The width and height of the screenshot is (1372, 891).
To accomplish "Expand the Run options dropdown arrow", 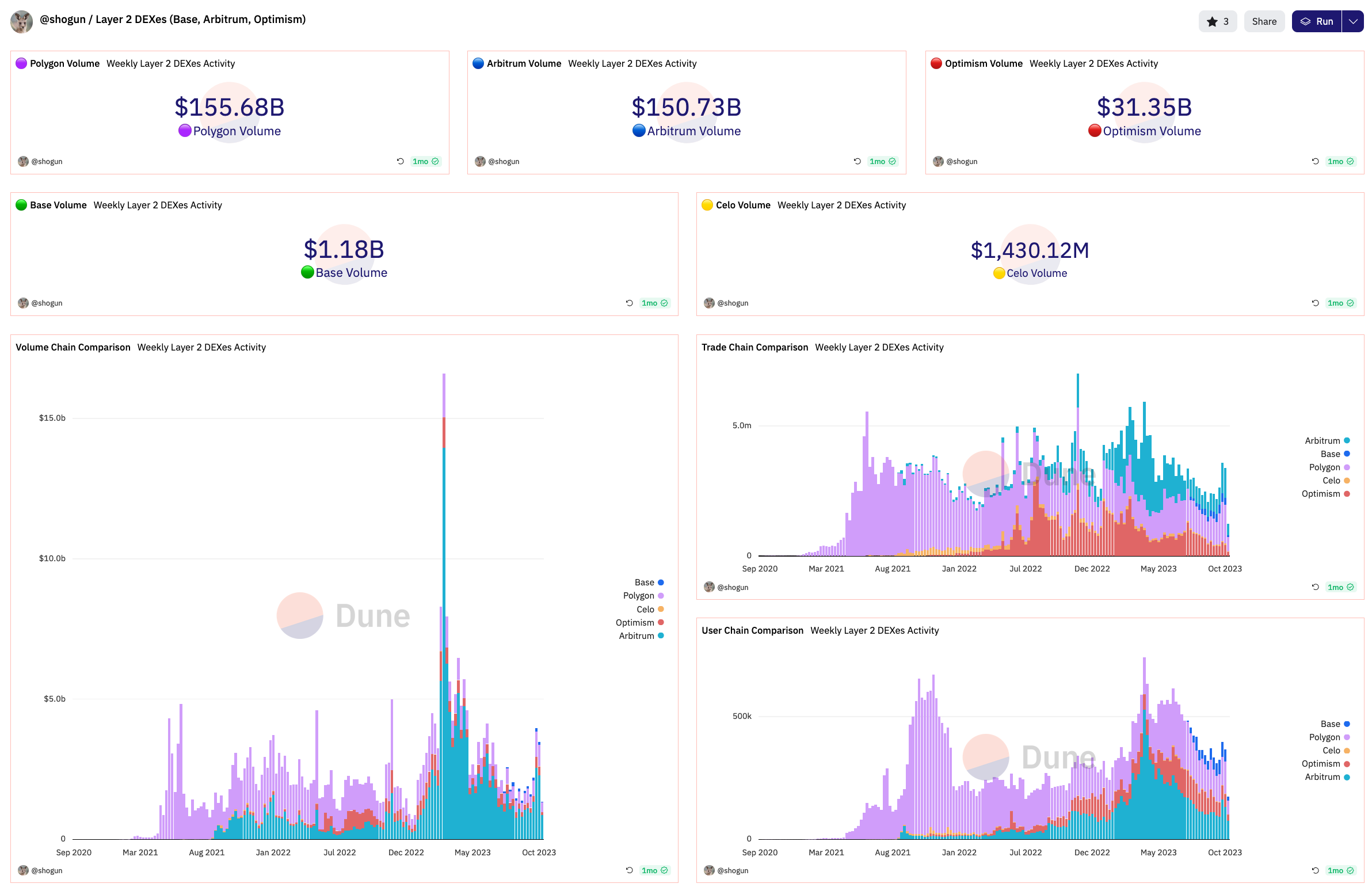I will tap(1352, 21).
